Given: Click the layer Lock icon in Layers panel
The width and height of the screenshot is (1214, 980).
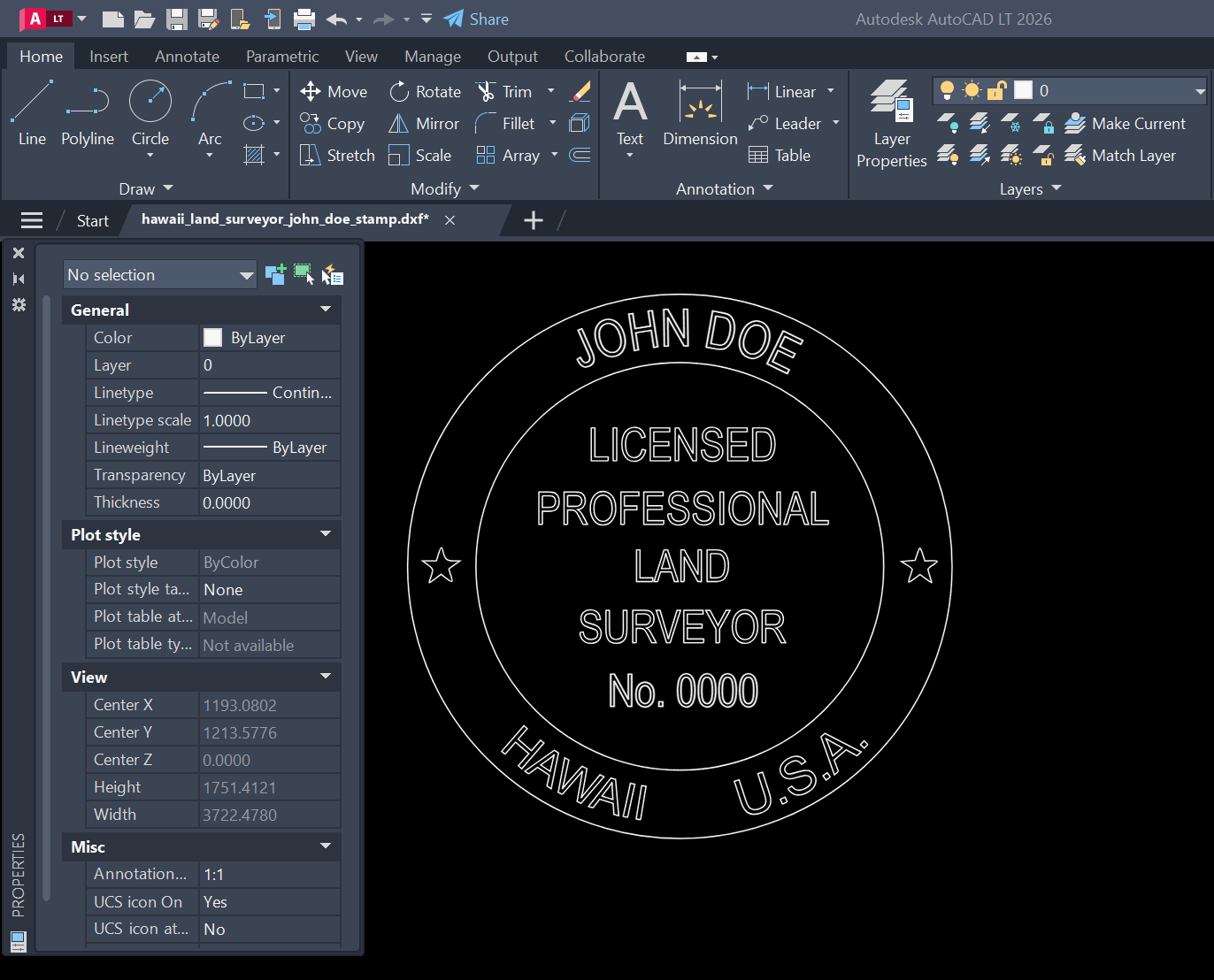Looking at the screenshot, I should (1043, 123).
